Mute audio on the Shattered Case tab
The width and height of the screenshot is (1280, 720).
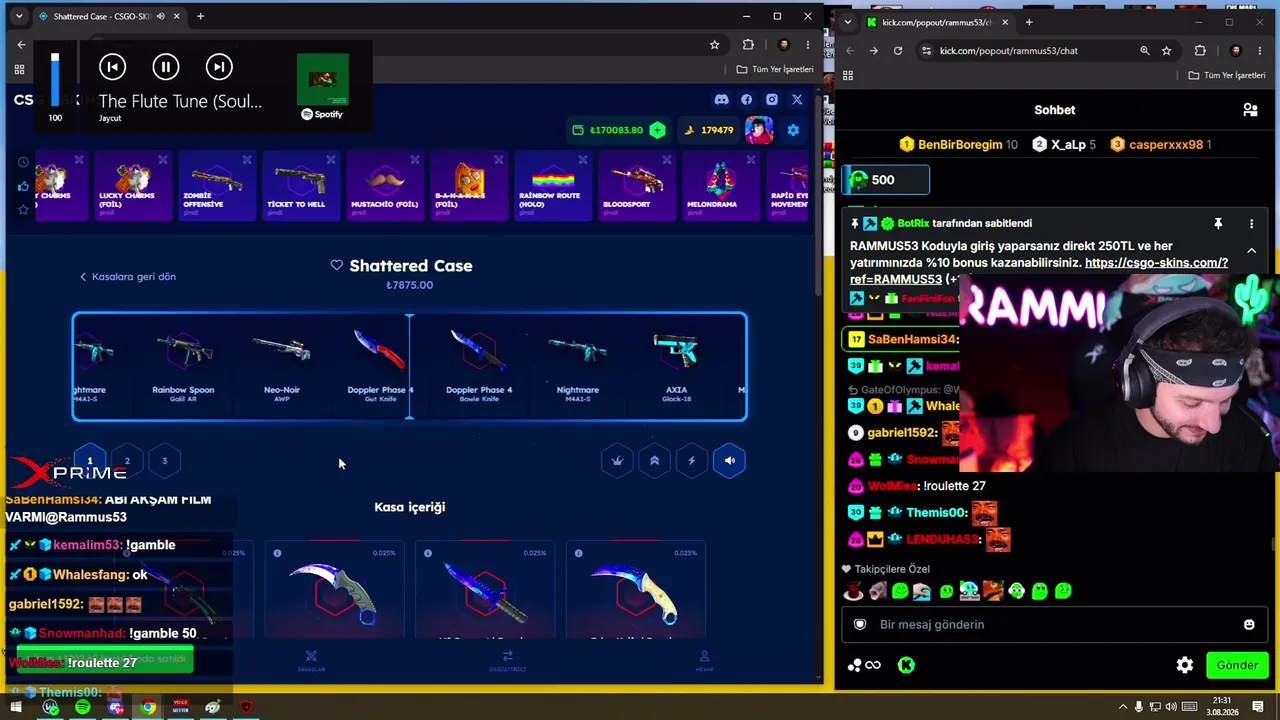point(160,16)
